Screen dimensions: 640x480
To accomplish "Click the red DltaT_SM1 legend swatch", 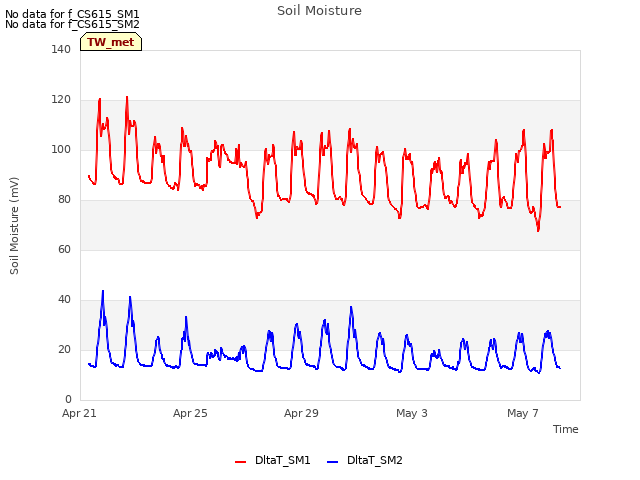I will tap(240, 462).
